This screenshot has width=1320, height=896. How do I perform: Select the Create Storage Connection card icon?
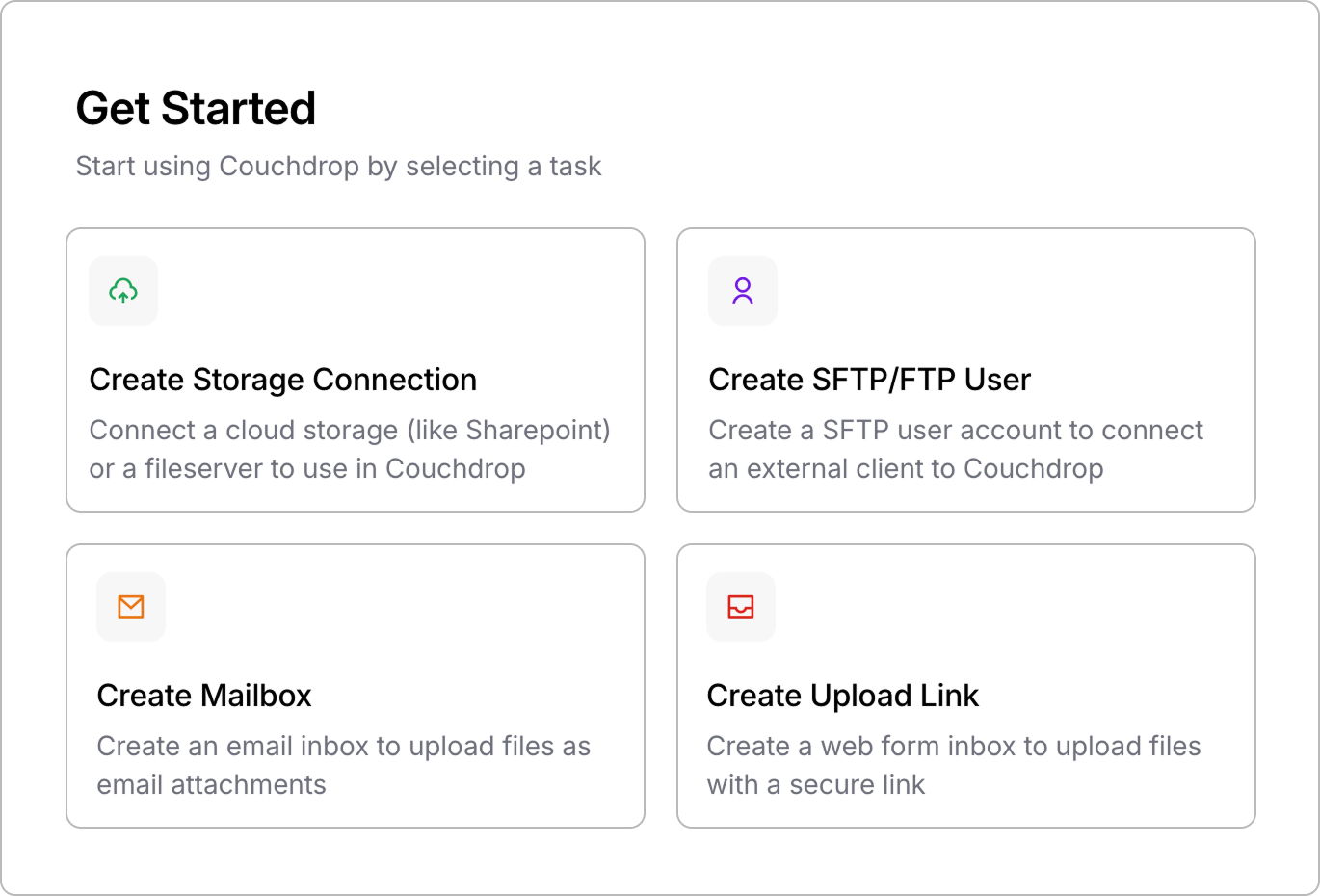tap(123, 291)
